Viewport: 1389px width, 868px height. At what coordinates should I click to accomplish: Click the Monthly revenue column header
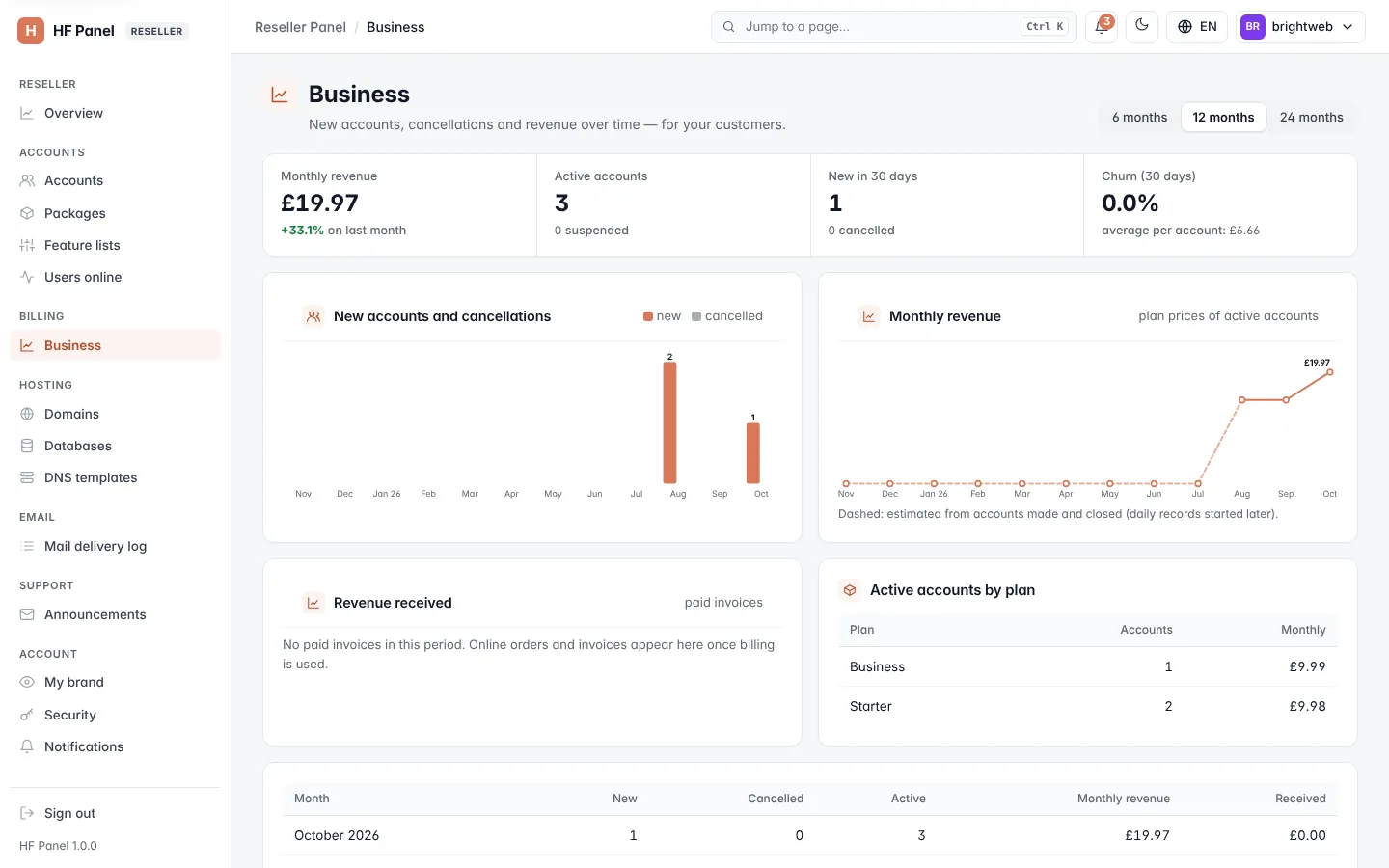(x=1123, y=799)
